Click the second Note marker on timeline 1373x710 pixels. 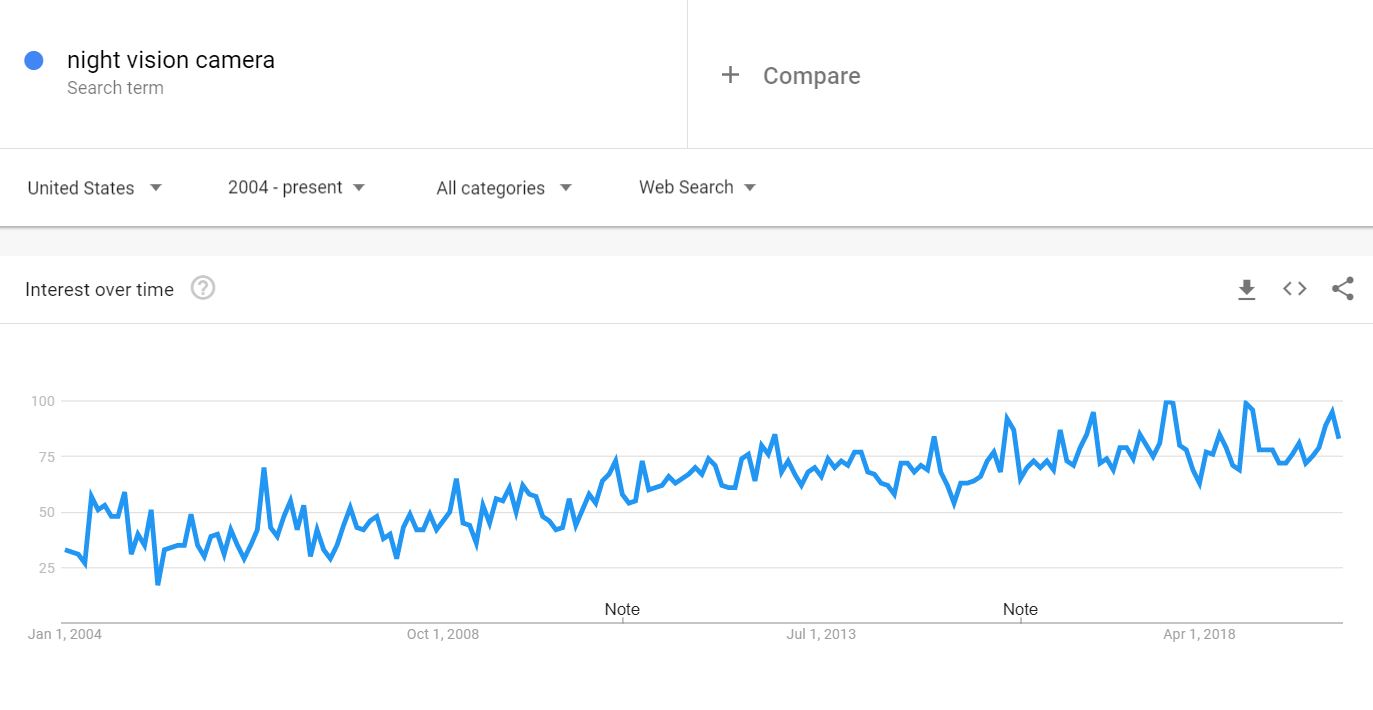coord(1020,609)
